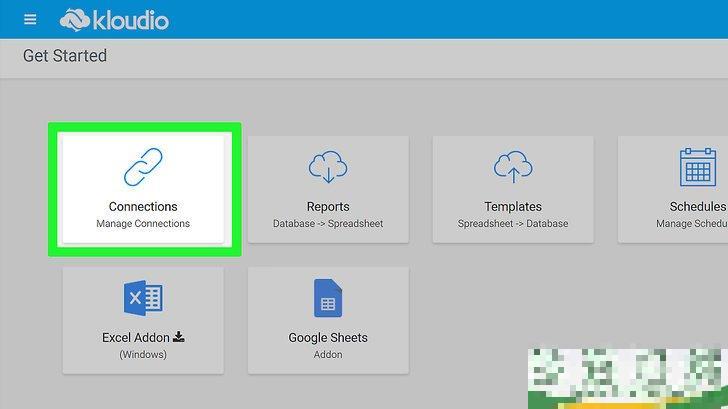Click the Google Sheets document icon

point(328,298)
